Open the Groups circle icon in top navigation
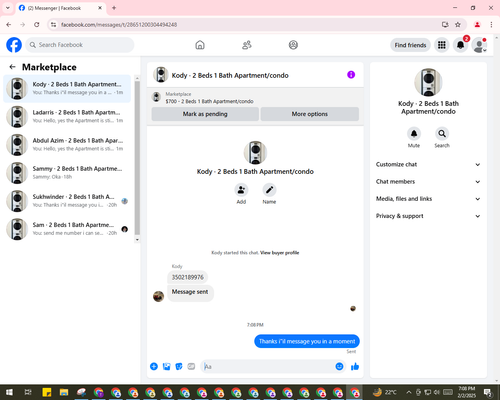500x400 pixels. click(x=293, y=45)
